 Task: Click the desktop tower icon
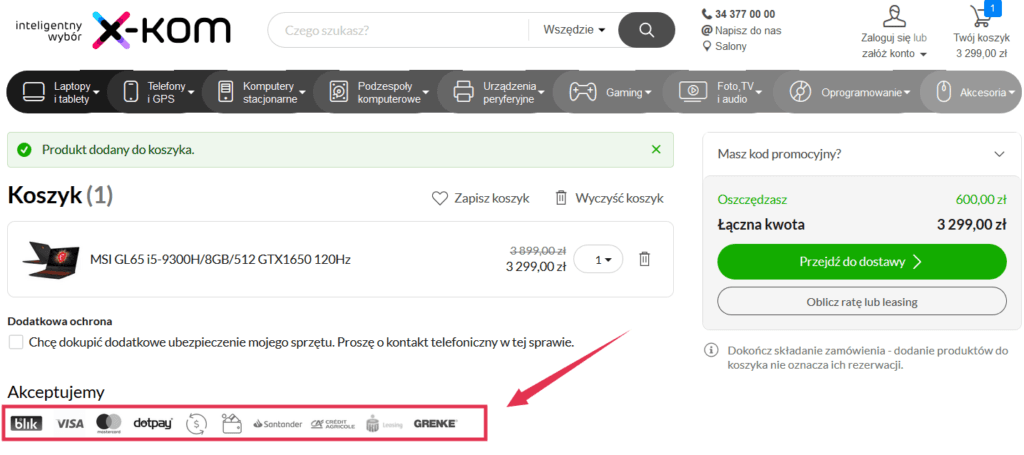pos(225,91)
